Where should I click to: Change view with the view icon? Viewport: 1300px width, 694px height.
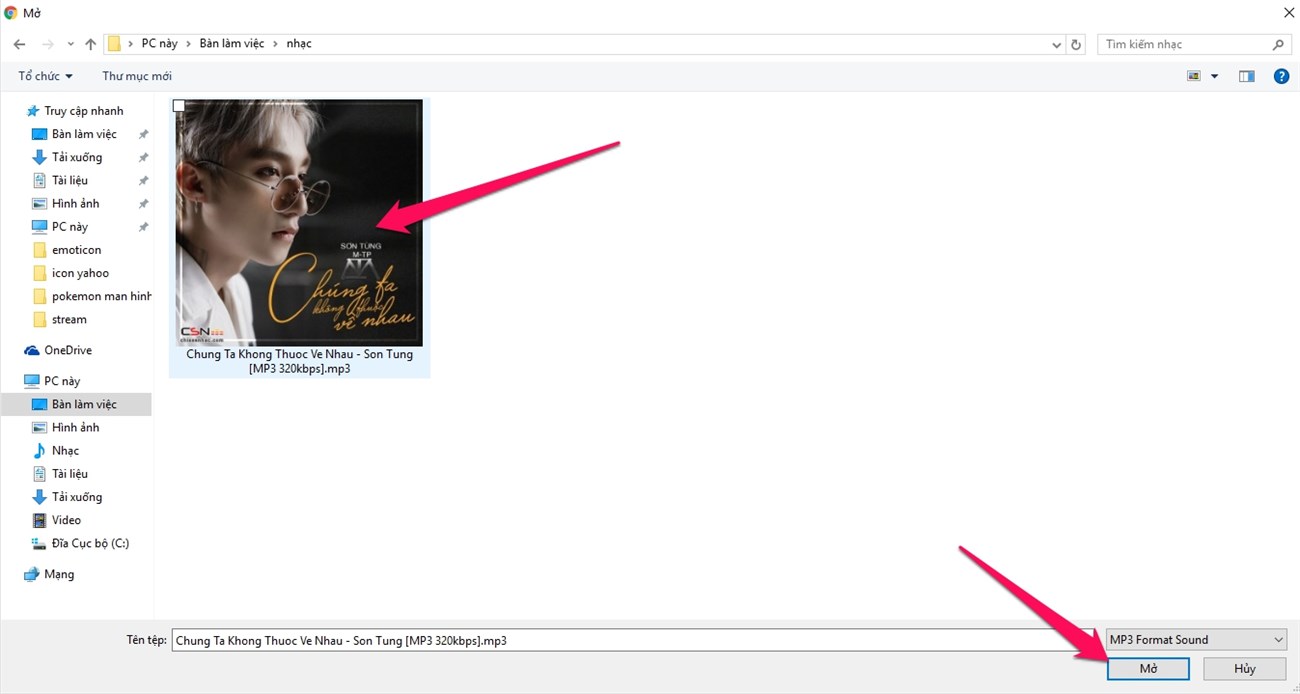point(1194,76)
